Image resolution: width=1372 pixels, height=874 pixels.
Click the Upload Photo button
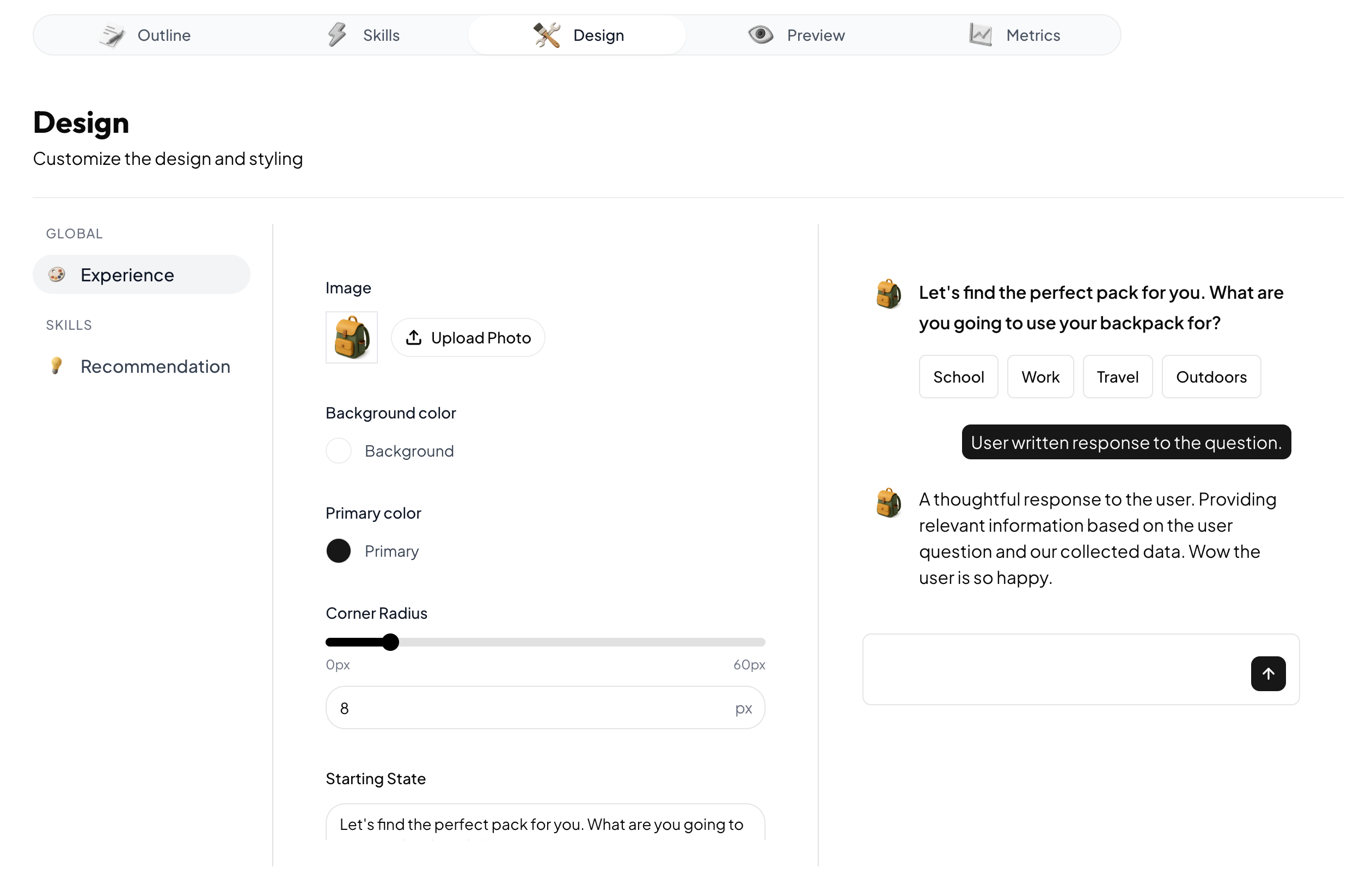468,337
